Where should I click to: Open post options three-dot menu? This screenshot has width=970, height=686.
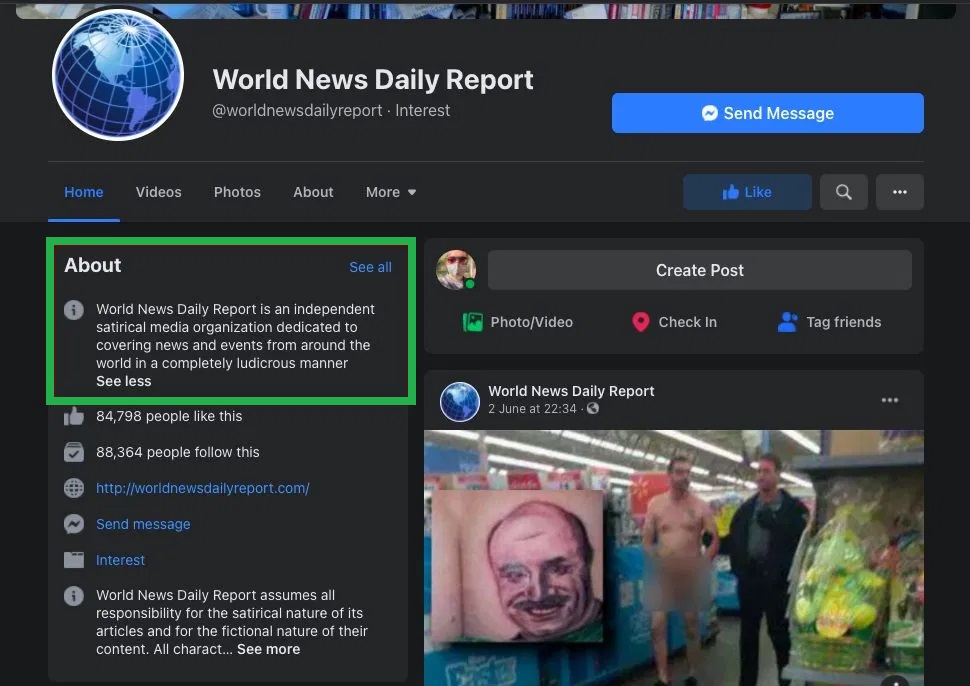(x=889, y=400)
